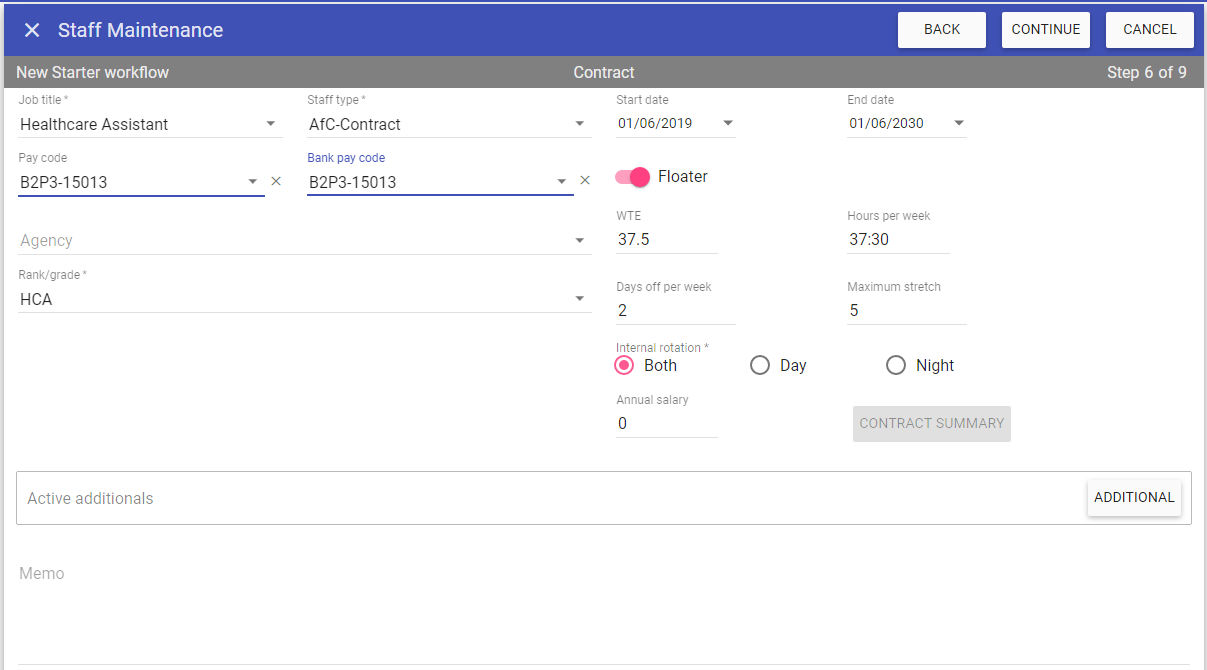Select the Both internal rotation option

click(x=624, y=366)
